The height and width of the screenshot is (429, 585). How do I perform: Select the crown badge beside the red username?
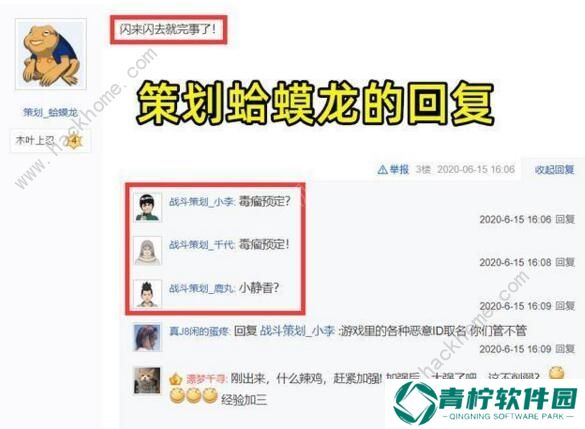175,379
